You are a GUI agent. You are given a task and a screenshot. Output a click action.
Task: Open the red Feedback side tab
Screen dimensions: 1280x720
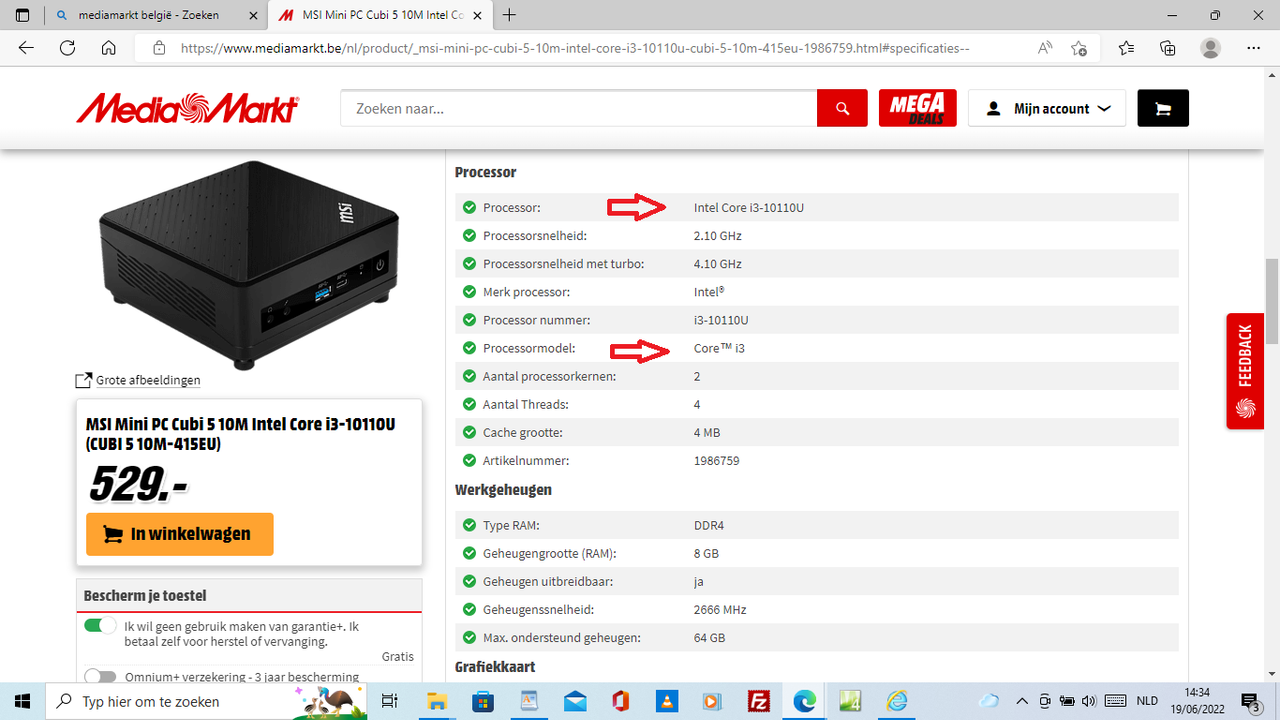(x=1245, y=371)
